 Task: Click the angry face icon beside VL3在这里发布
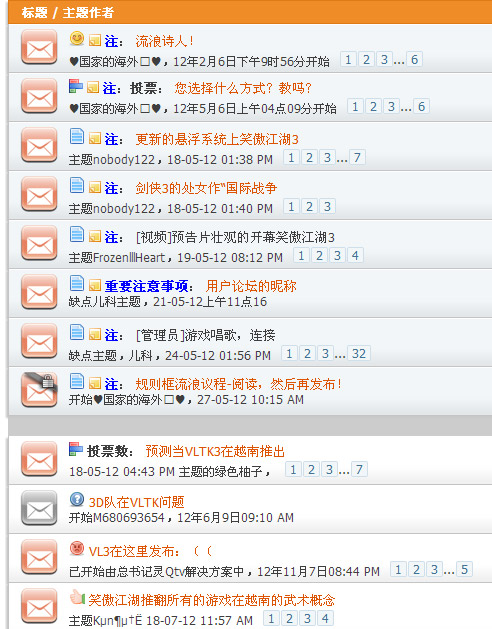click(77, 548)
